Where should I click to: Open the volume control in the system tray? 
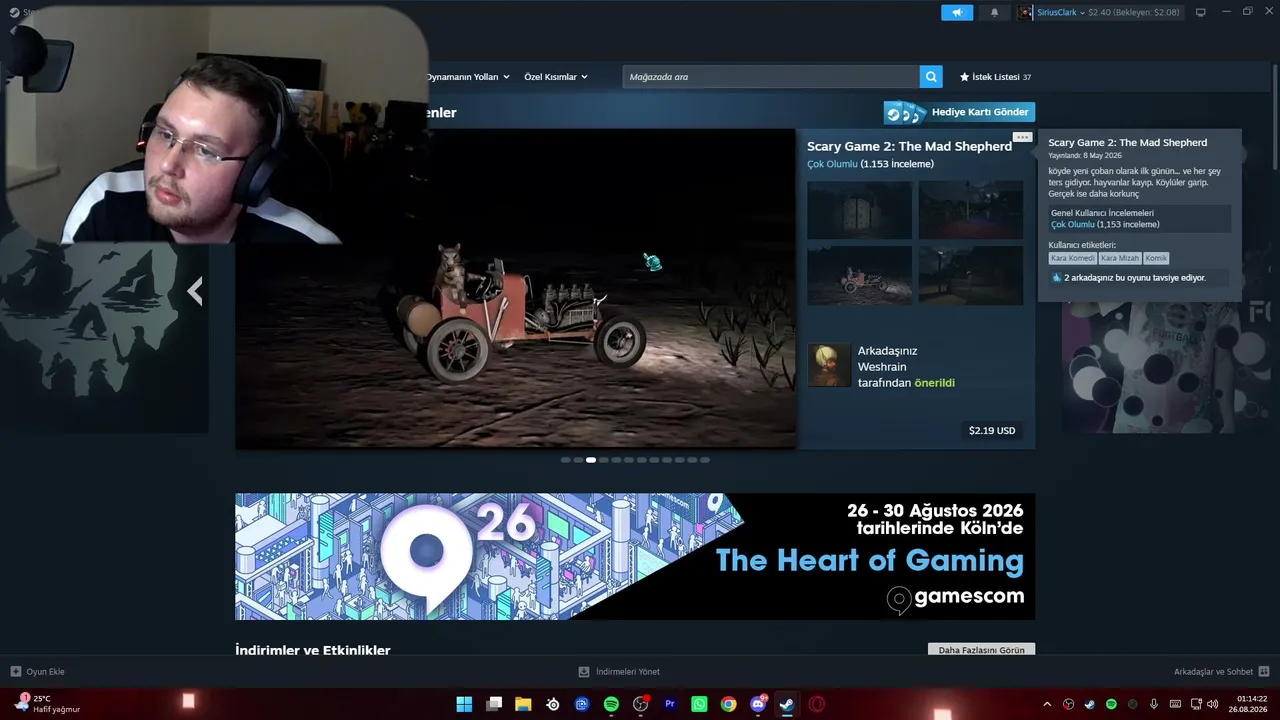pos(1215,704)
